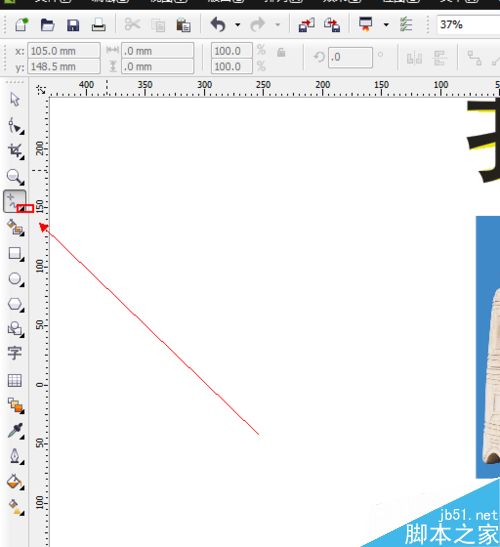Select the Interactive fill tool

[16, 507]
